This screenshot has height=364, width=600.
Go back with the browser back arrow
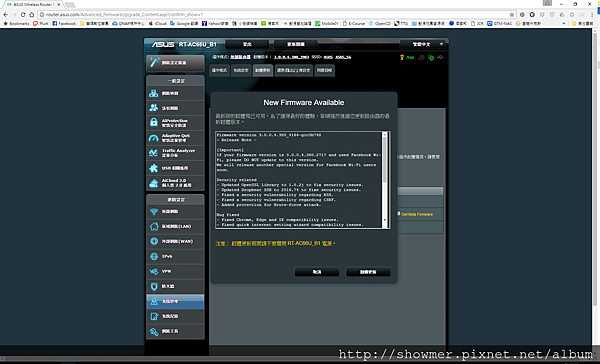click(x=5, y=15)
